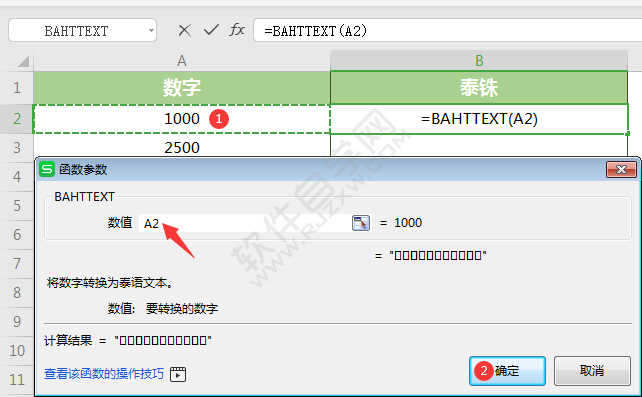The width and height of the screenshot is (642, 397).
Task: Close the 函数参数 dialog with red X
Action: pos(621,169)
